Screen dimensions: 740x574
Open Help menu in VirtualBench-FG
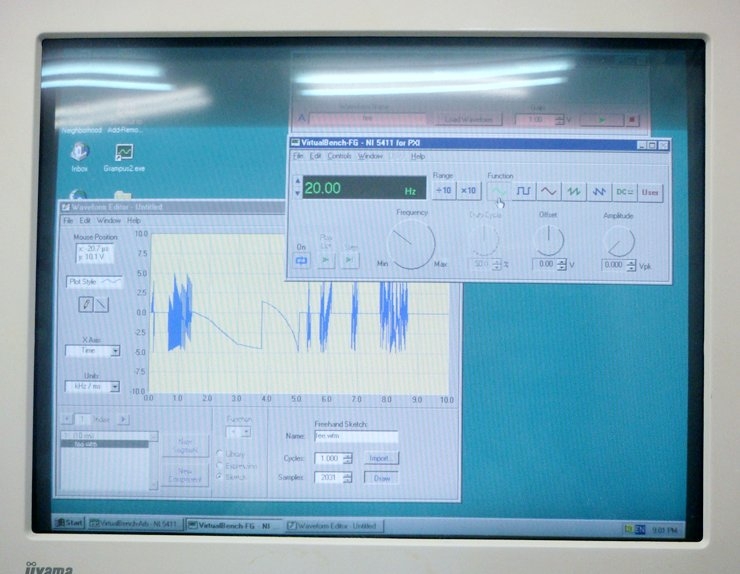418,156
